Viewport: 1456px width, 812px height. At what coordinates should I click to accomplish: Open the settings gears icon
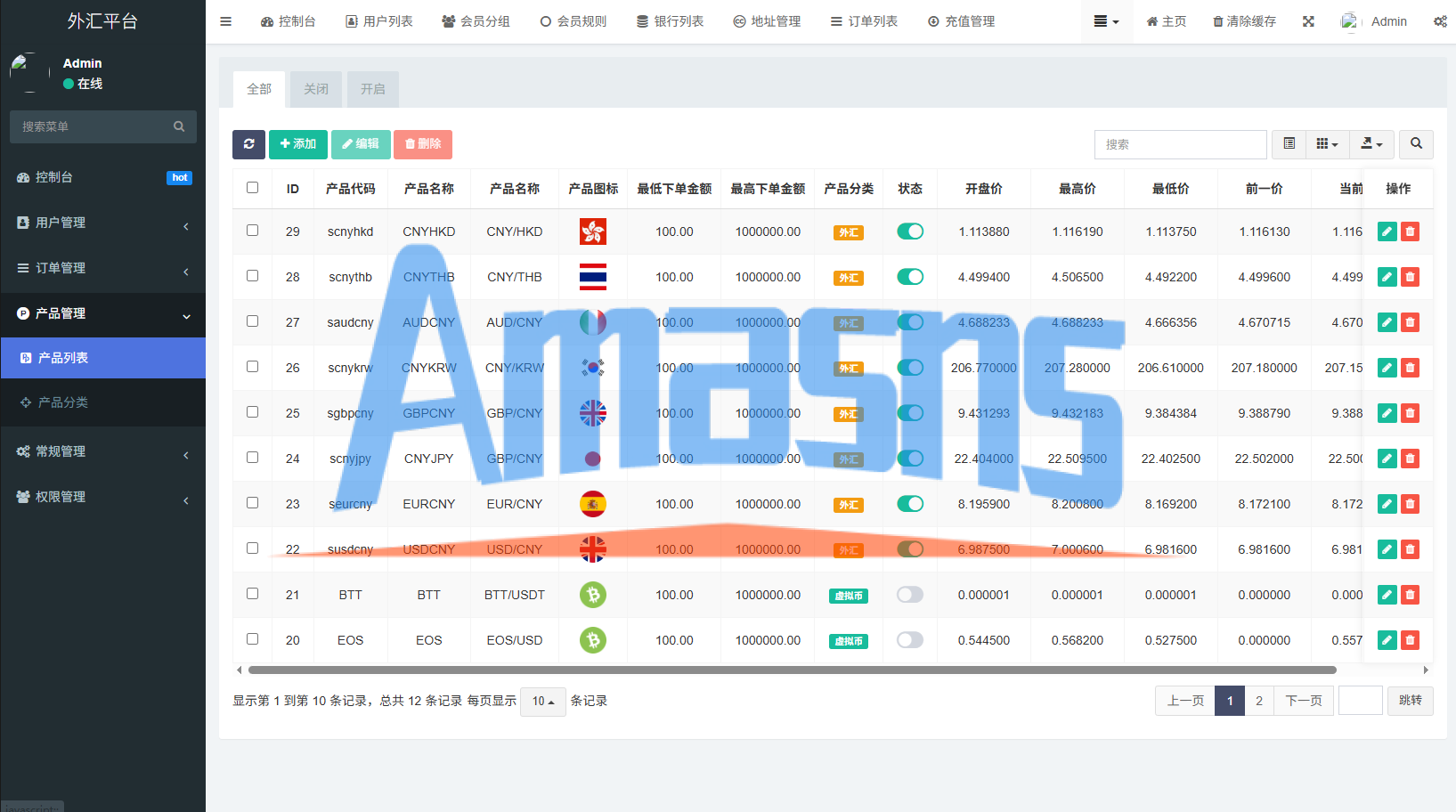pyautogui.click(x=1440, y=21)
